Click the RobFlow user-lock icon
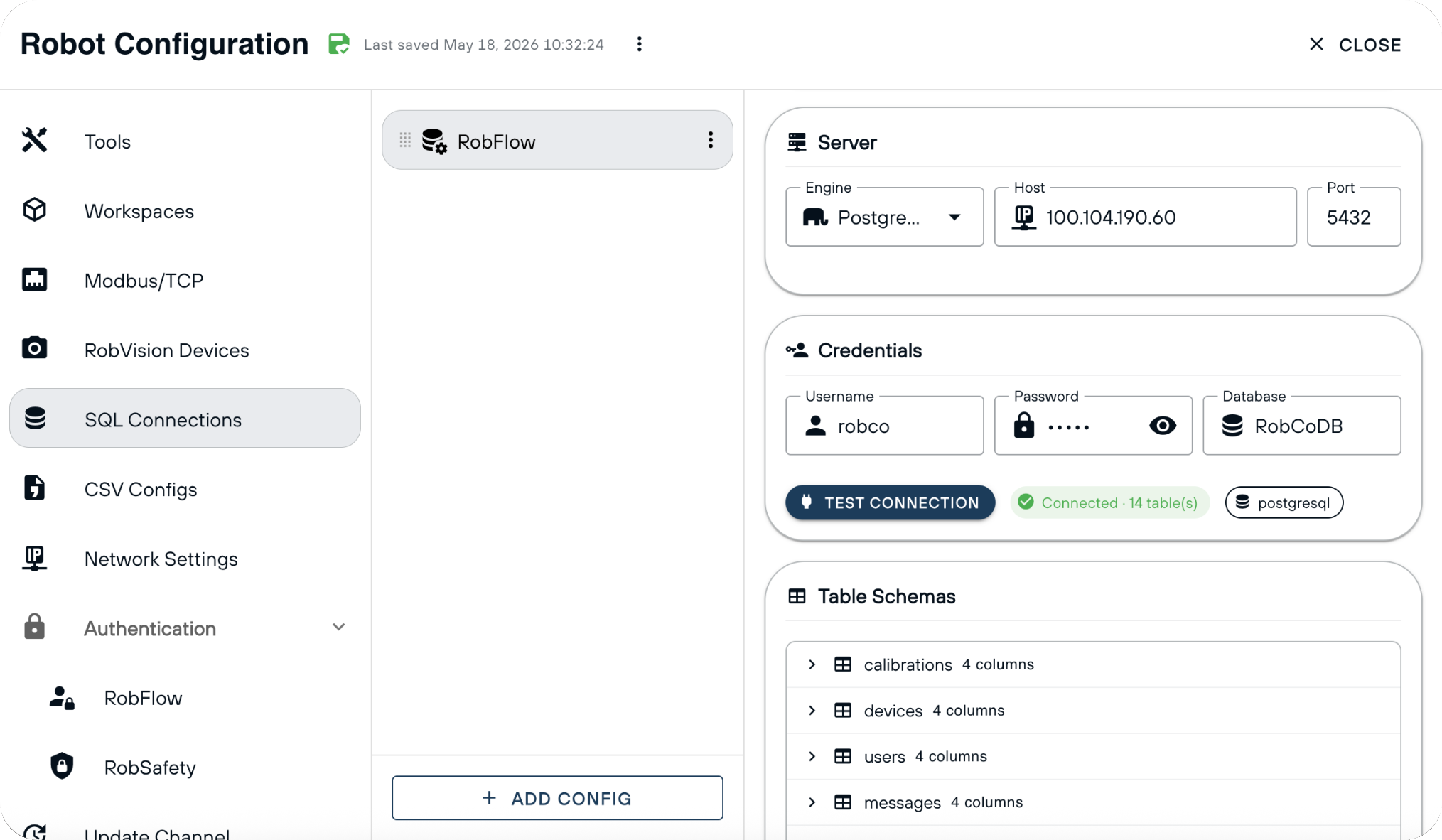This screenshot has height=840, width=1442. click(62, 697)
